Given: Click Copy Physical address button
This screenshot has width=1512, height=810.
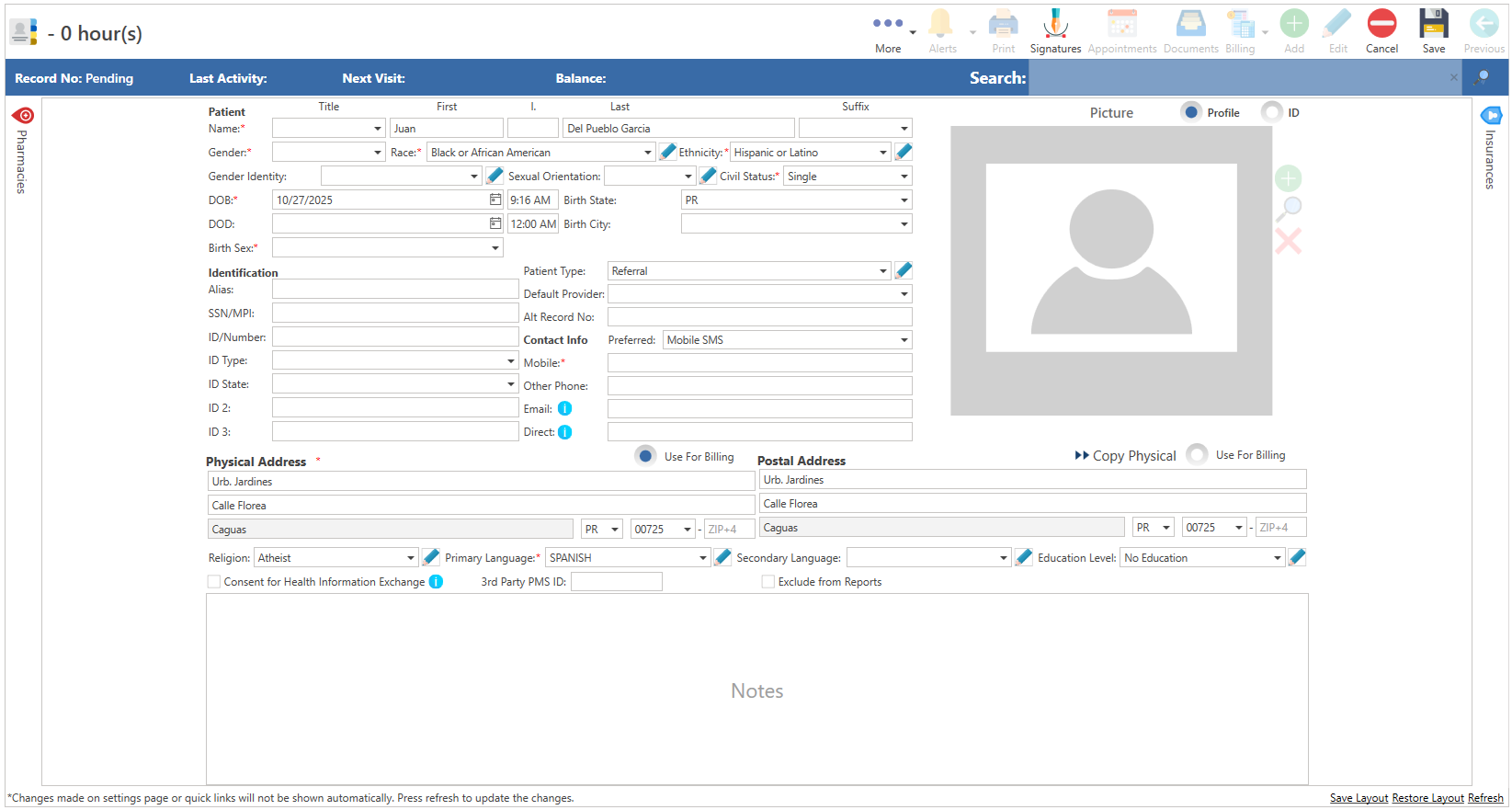Looking at the screenshot, I should [1126, 455].
